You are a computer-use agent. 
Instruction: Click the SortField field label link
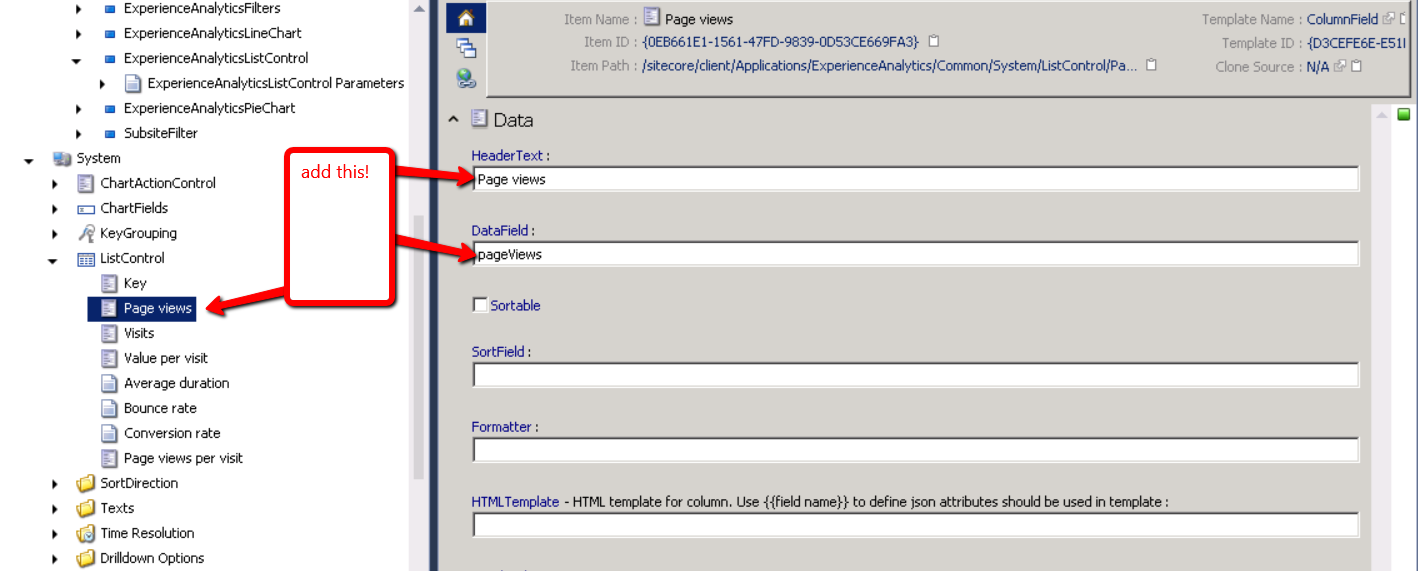499,351
